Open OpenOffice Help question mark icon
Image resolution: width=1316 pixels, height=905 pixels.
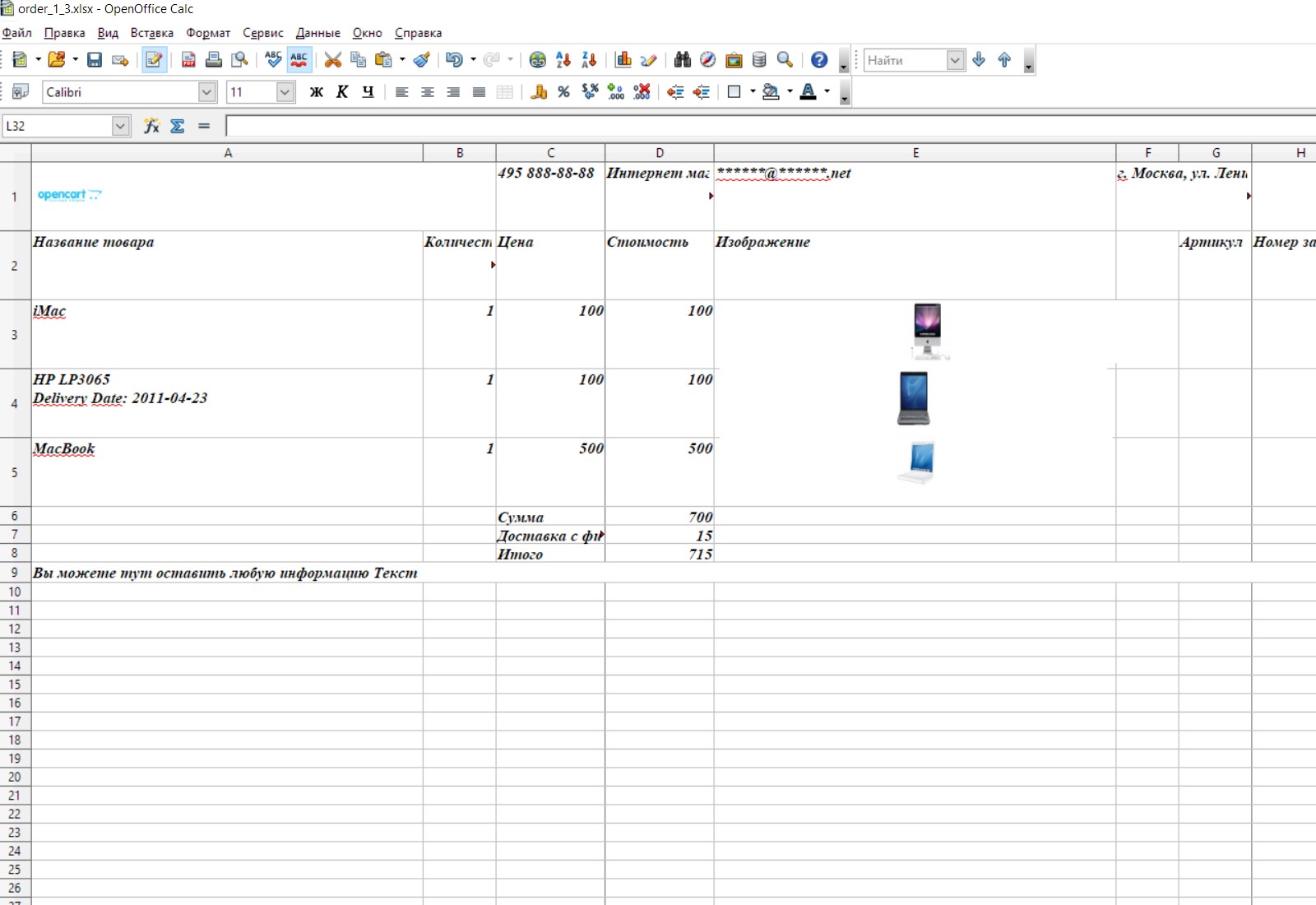point(819,60)
